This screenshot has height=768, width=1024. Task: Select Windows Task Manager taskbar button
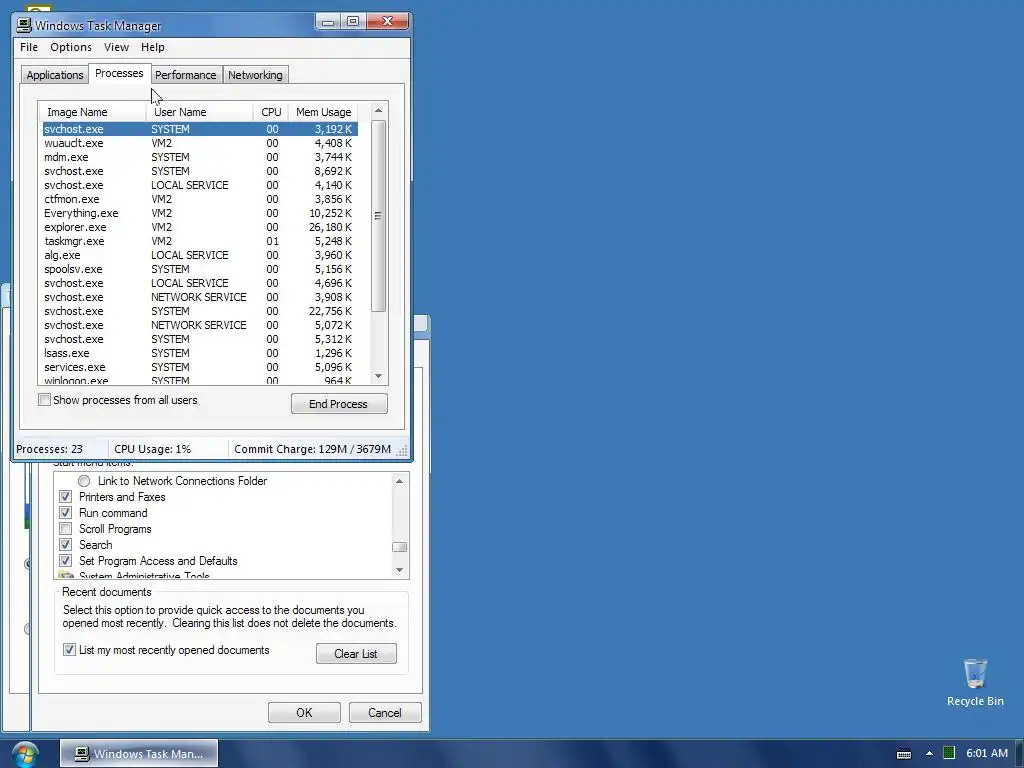[x=139, y=754]
